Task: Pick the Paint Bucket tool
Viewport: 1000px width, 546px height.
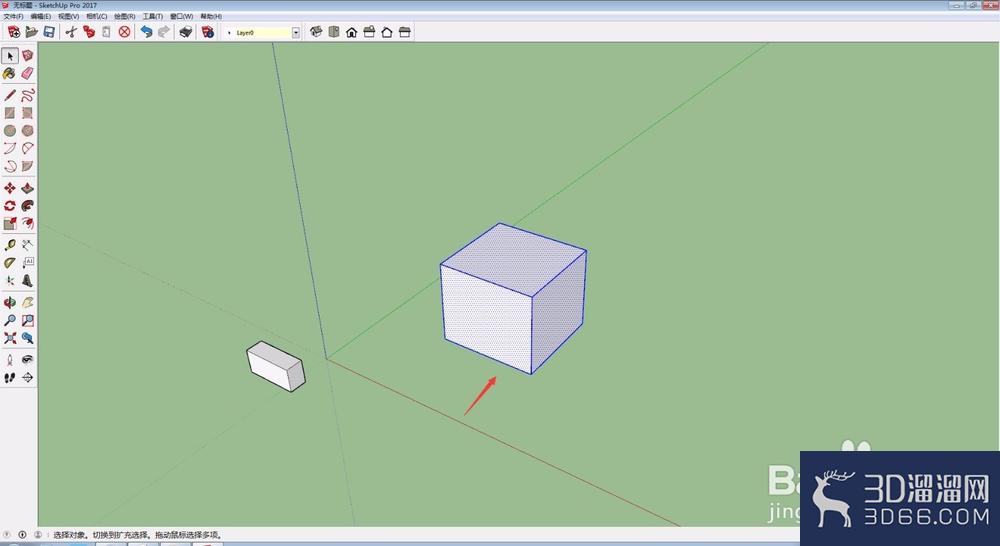Action: click(x=10, y=74)
